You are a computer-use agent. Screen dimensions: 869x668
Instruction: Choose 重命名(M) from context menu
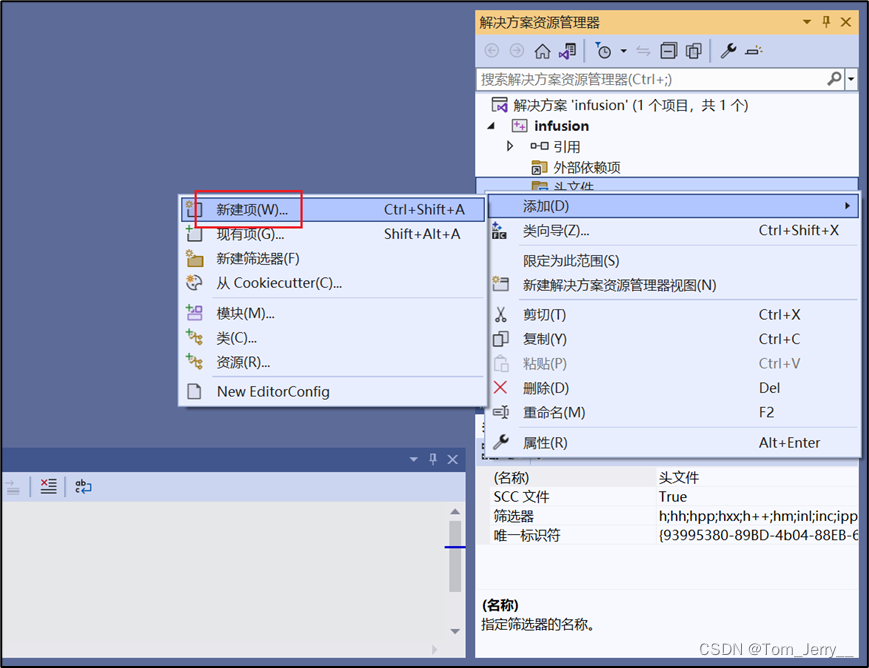pyautogui.click(x=674, y=412)
